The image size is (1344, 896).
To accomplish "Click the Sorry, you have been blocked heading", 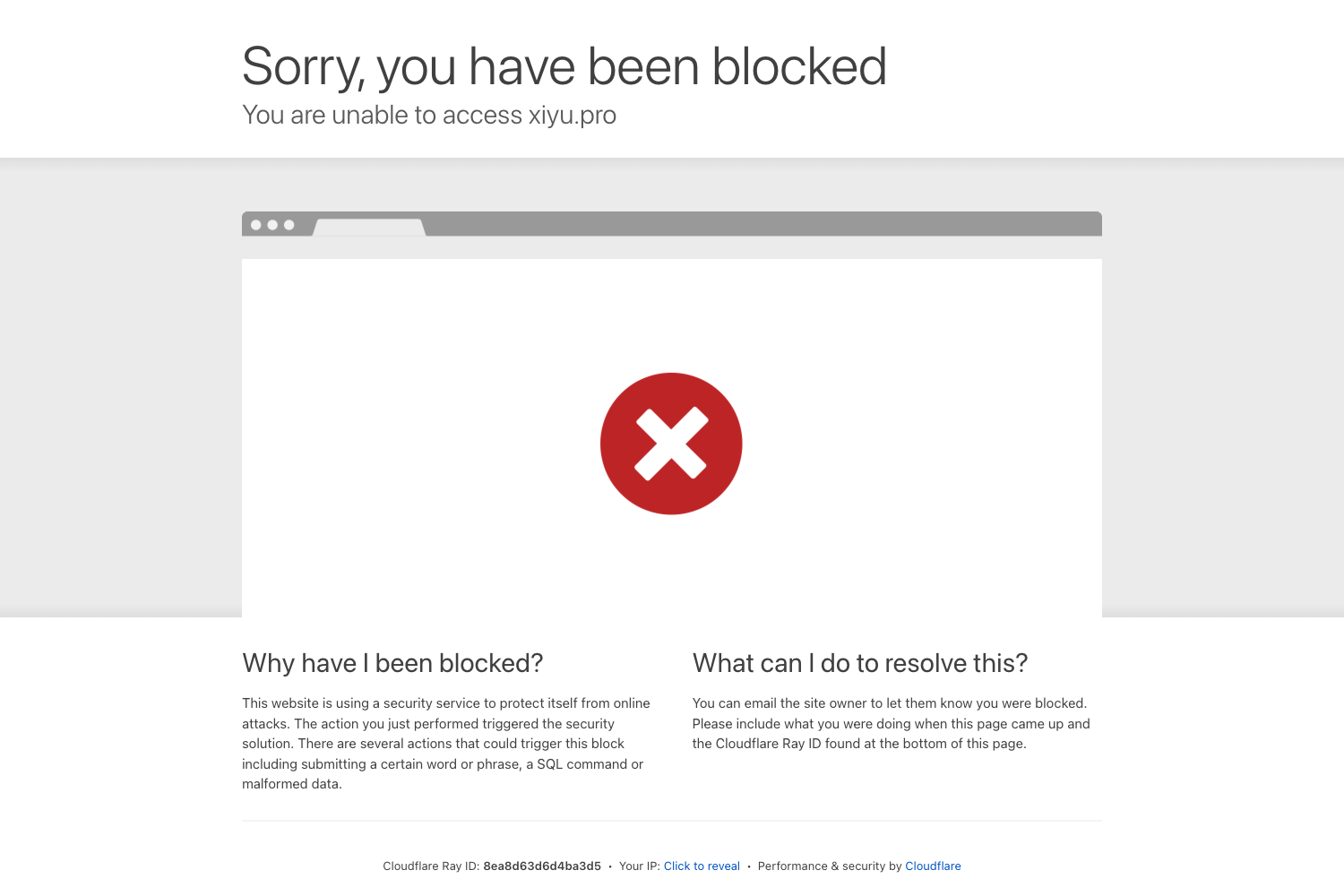I will point(564,66).
